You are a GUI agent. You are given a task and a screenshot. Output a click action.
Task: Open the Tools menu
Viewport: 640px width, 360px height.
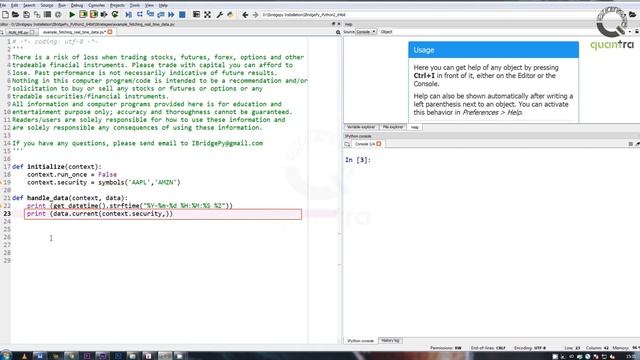pos(135,5)
